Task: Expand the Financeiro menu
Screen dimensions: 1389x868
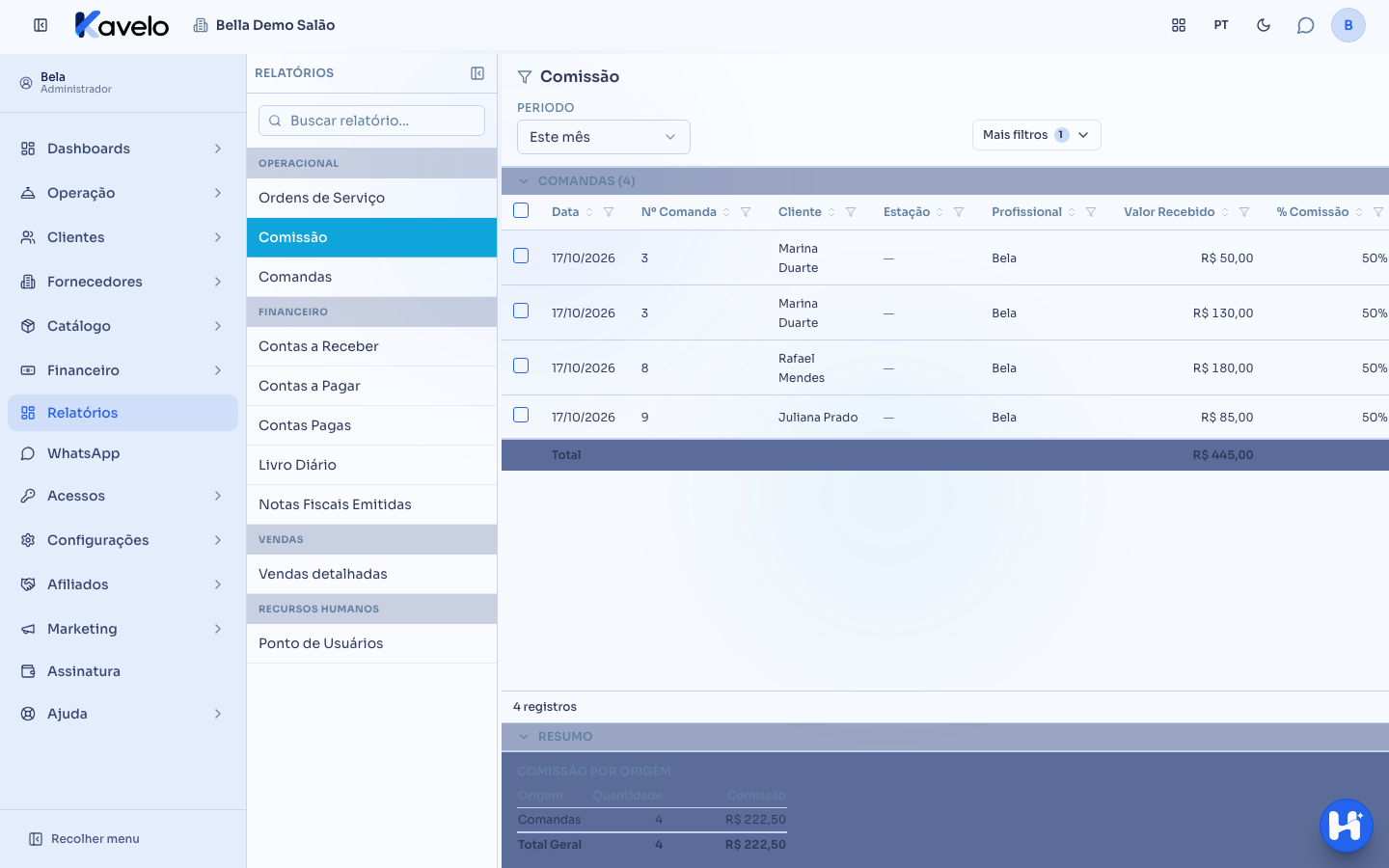Action: [x=123, y=370]
